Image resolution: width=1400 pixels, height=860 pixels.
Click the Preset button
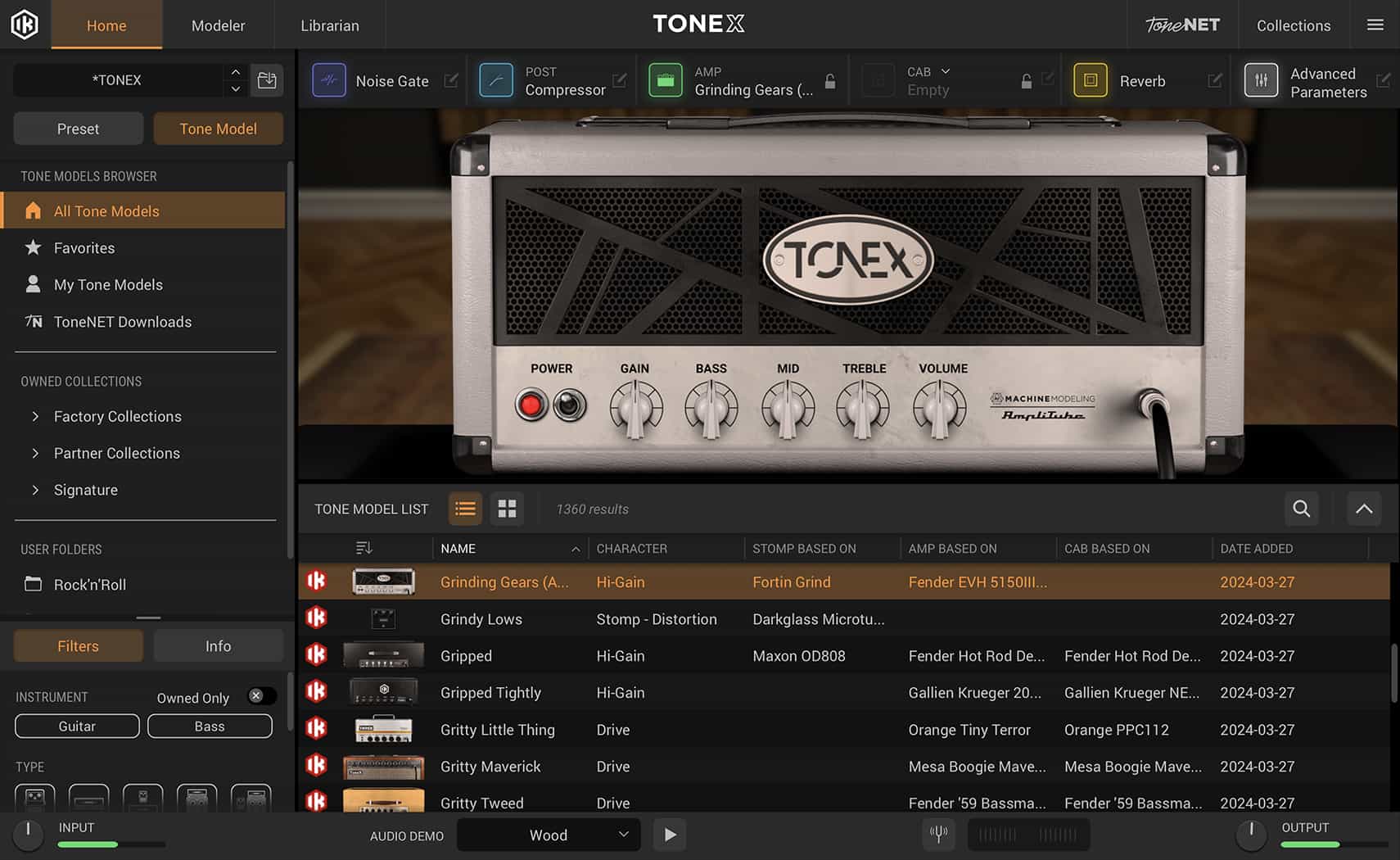point(78,129)
